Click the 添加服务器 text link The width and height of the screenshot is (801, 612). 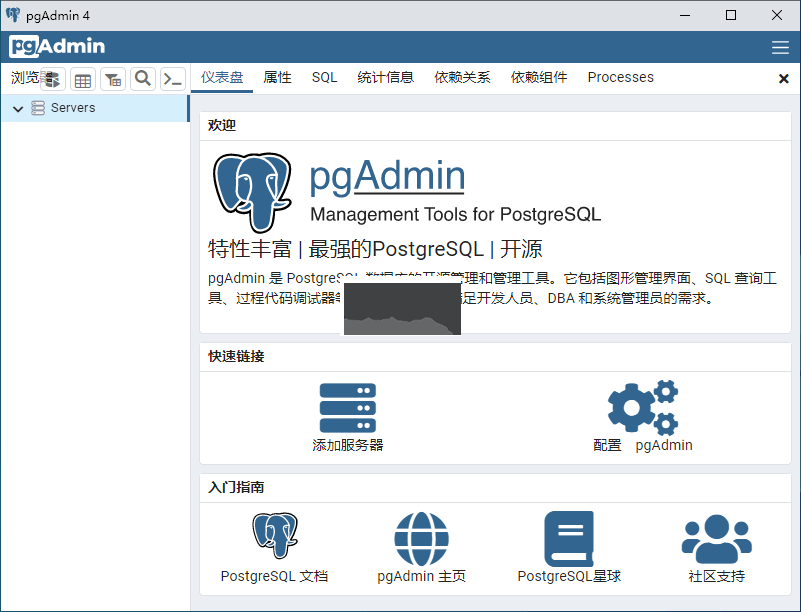pyautogui.click(x=348, y=445)
